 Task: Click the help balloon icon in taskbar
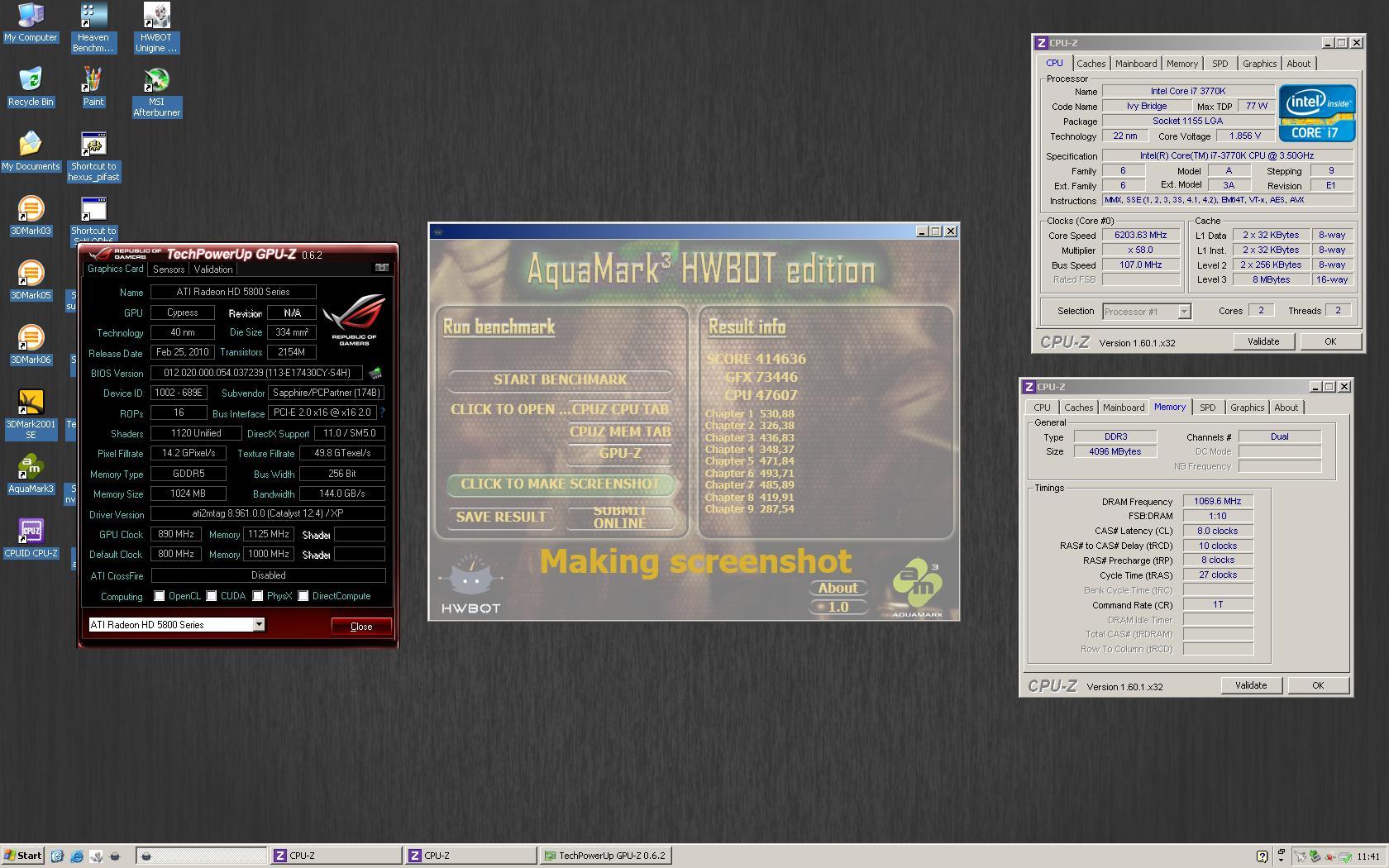pos(1263,856)
